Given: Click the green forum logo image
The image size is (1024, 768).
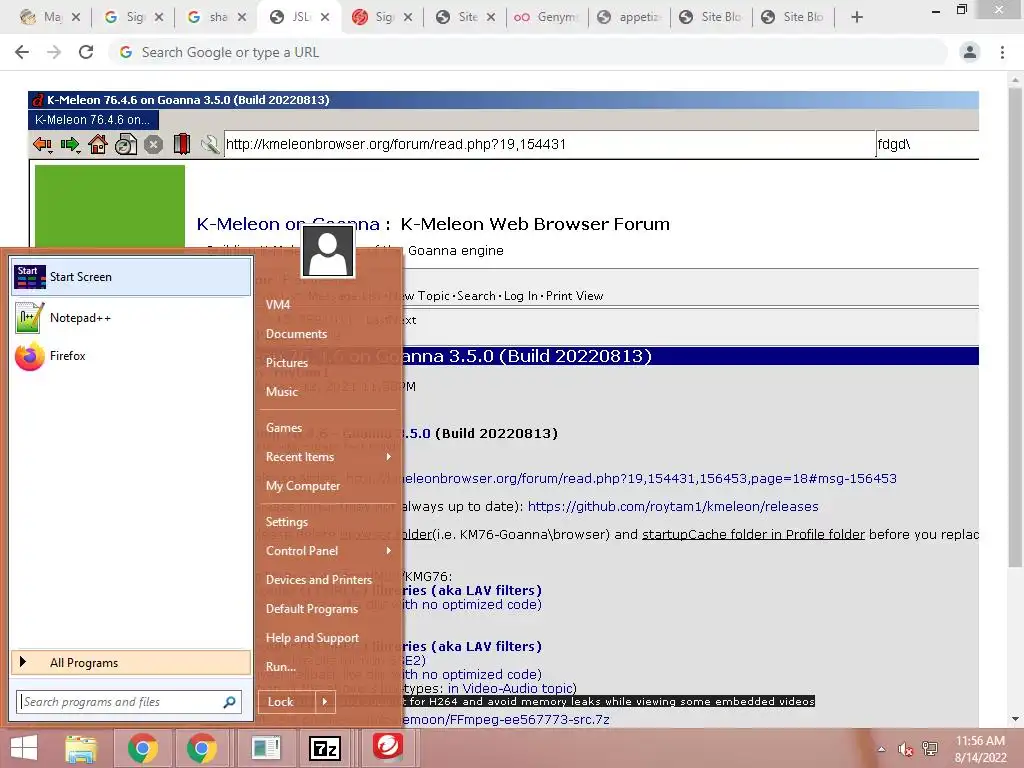Looking at the screenshot, I should tap(110, 206).
